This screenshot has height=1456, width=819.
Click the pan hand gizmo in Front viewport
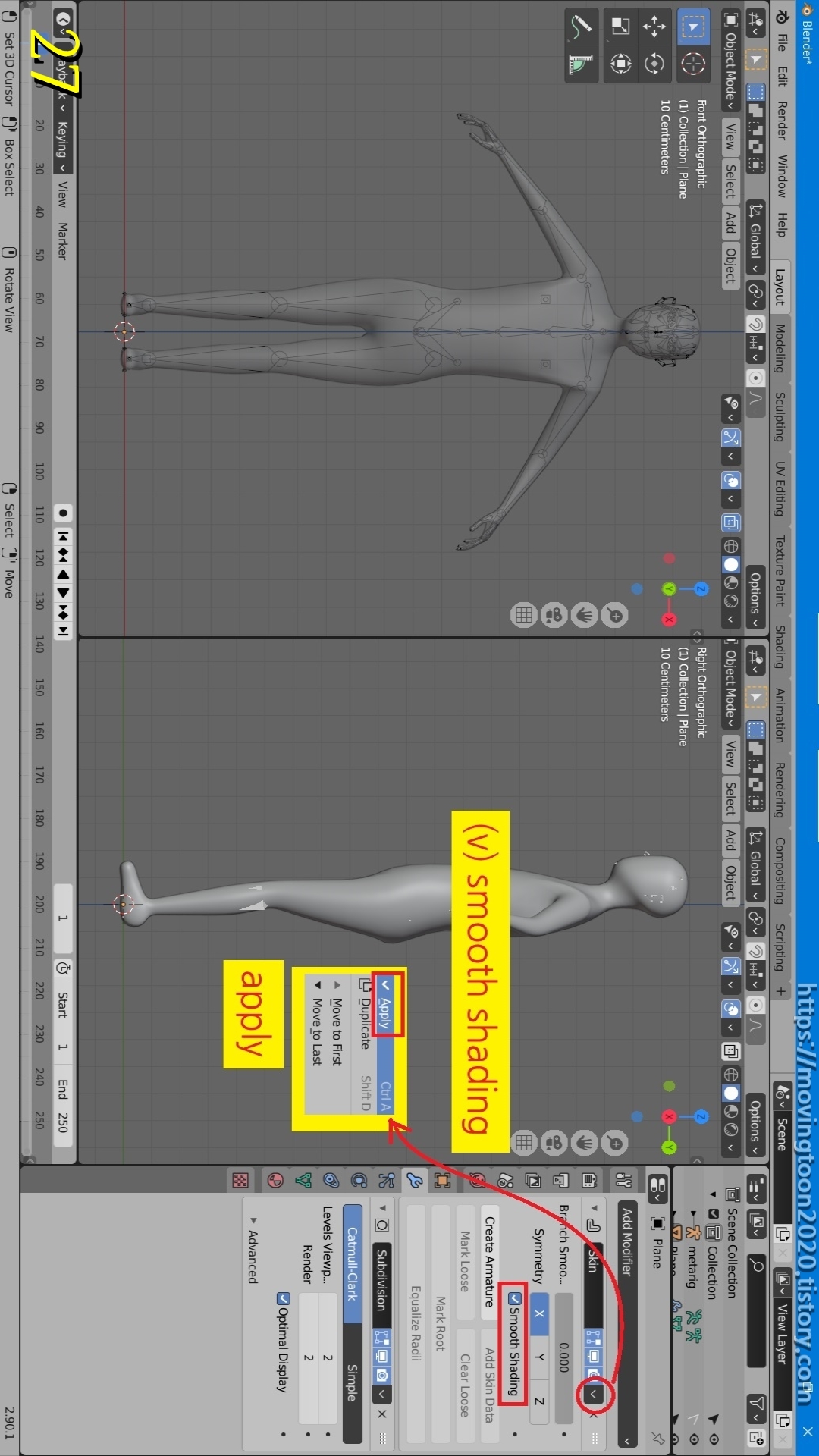[585, 616]
